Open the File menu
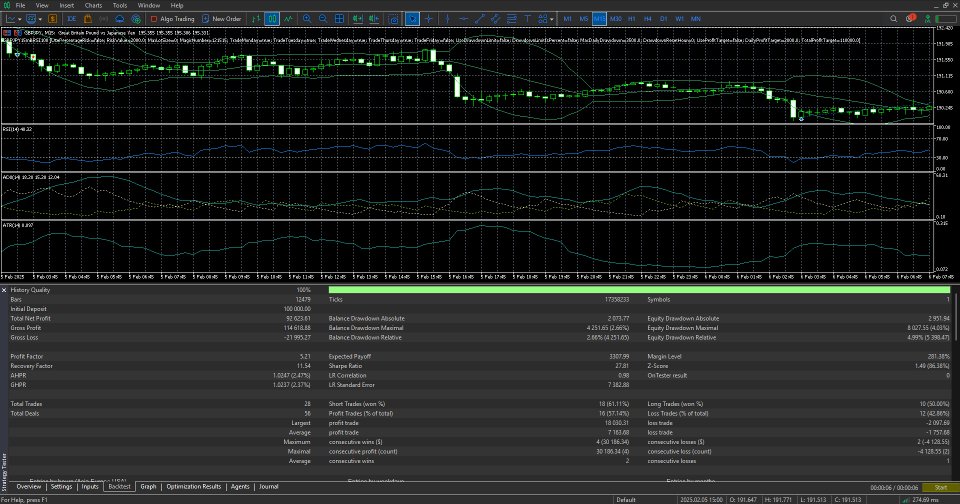The image size is (960, 504). tap(20, 6)
